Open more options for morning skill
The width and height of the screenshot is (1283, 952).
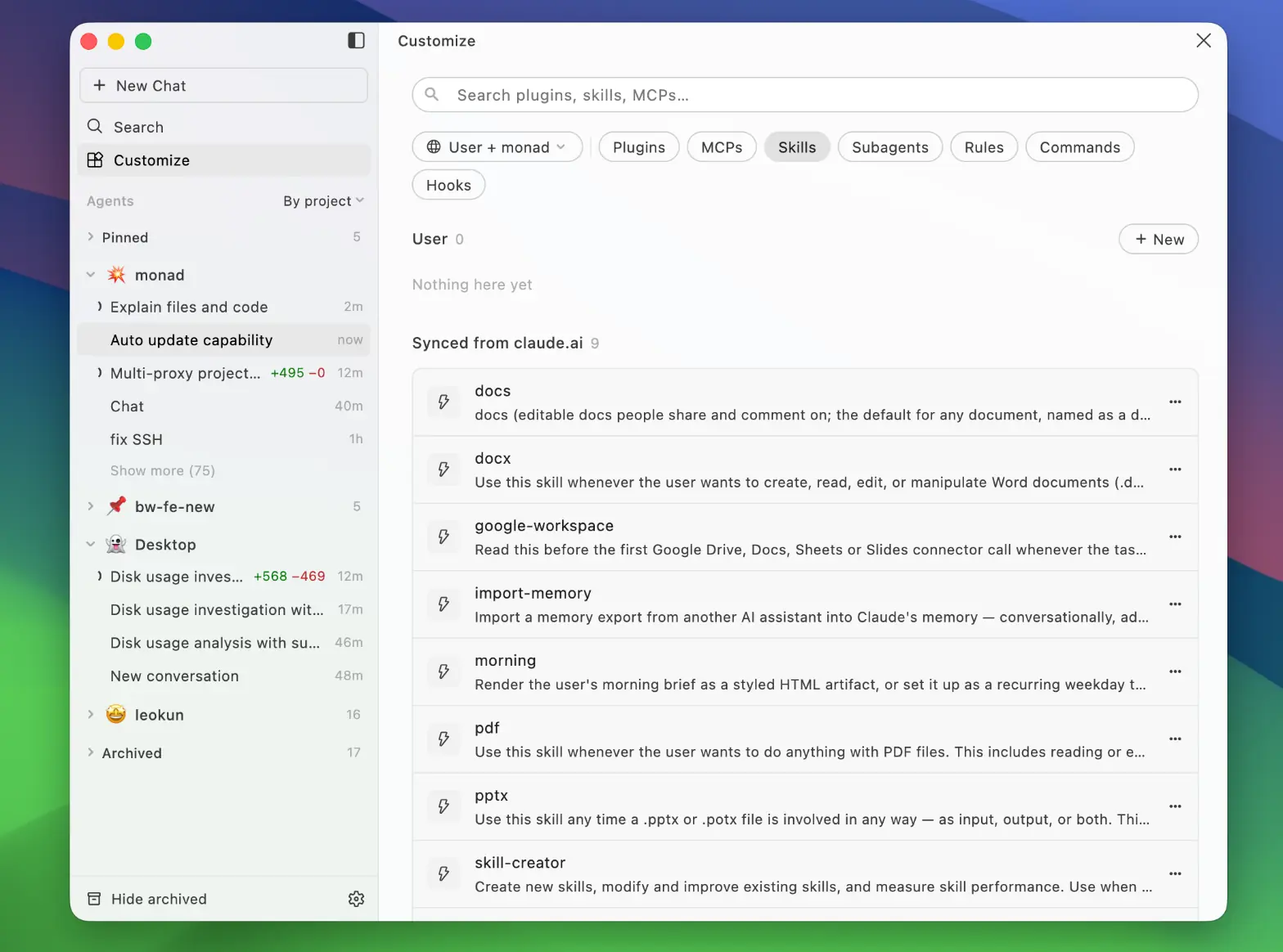click(x=1175, y=671)
